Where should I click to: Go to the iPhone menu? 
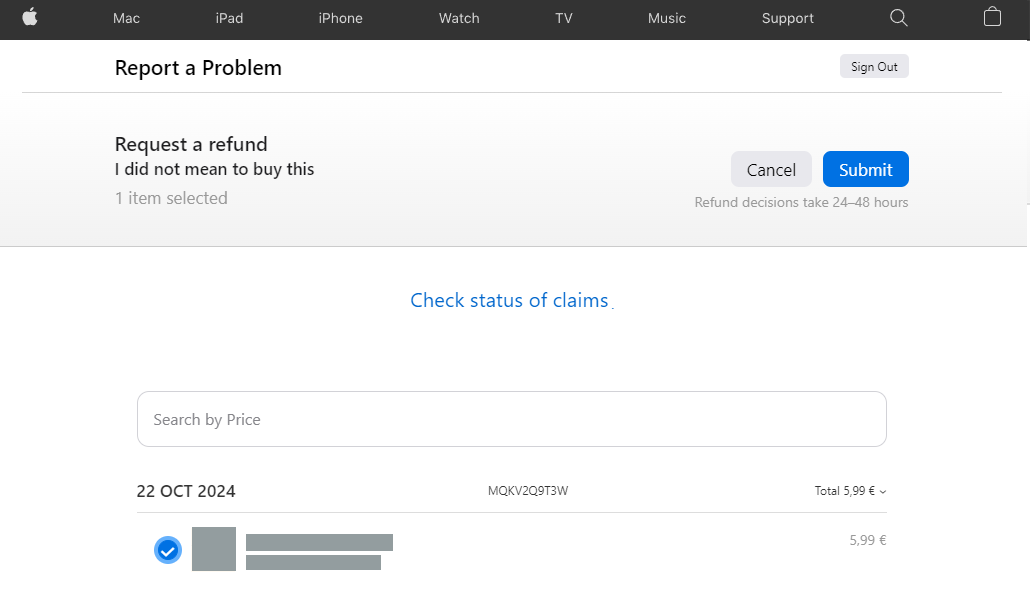coord(341,18)
